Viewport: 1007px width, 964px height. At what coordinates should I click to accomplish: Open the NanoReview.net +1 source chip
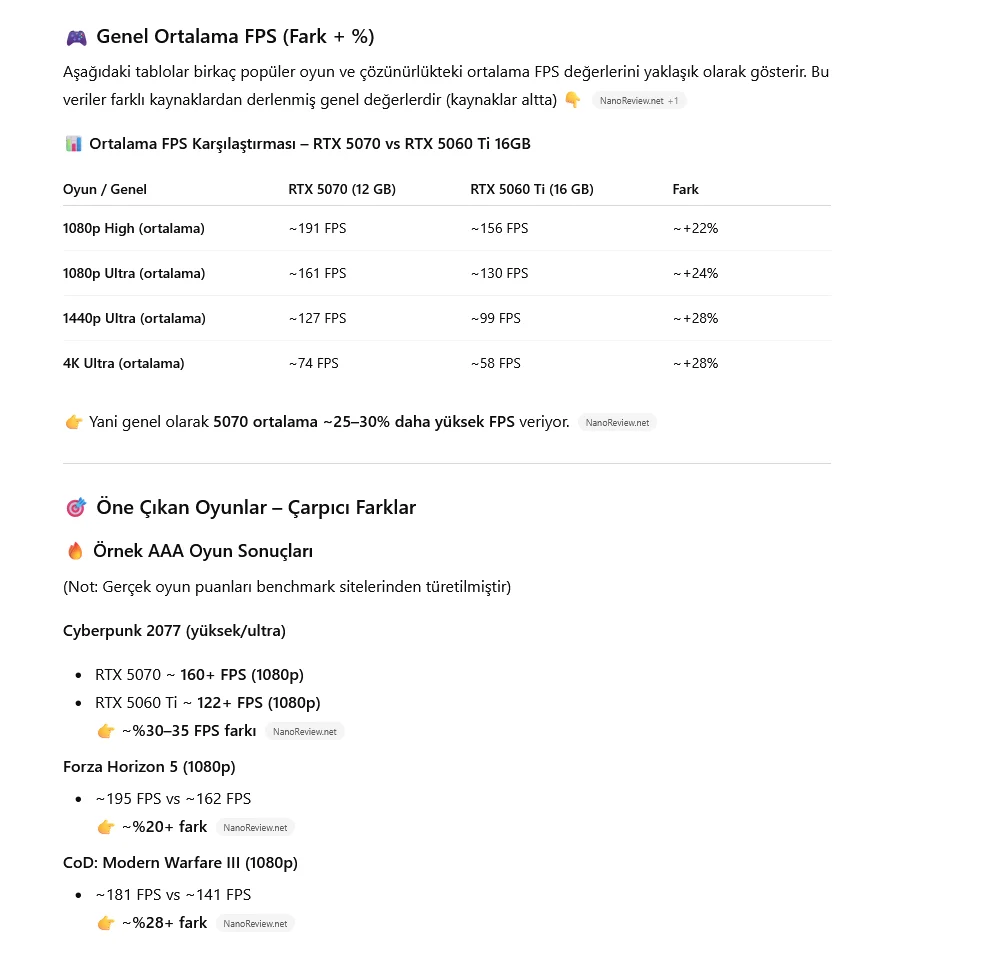coord(639,101)
